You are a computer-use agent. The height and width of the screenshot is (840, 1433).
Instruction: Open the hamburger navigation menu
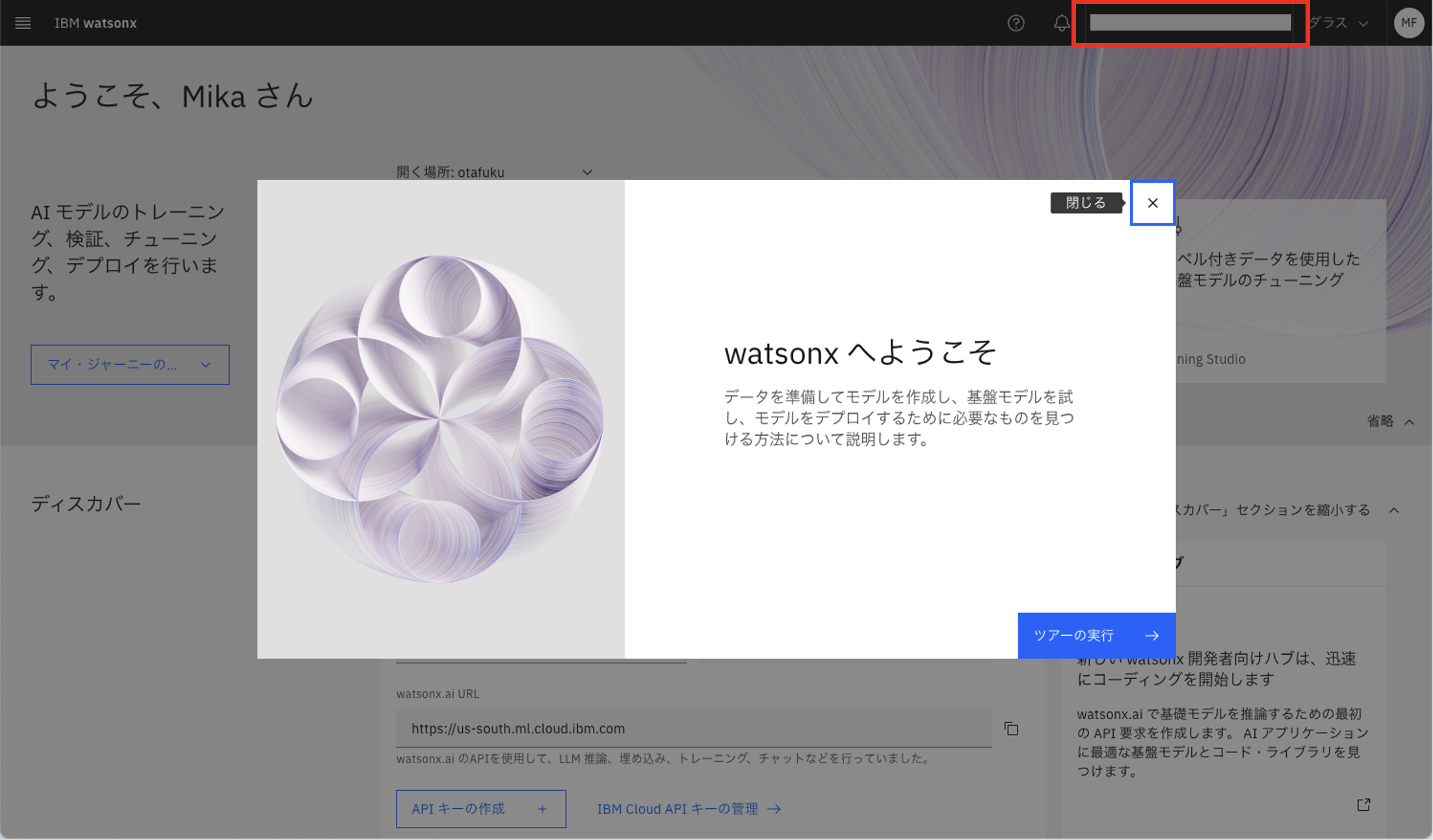point(23,23)
